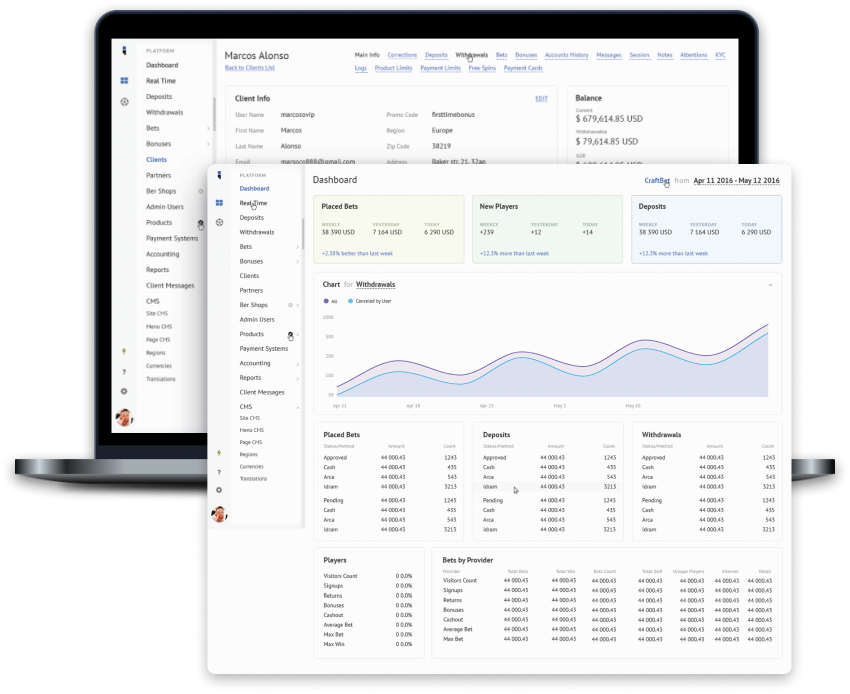
Task: Click the lightning bolt icon in the Dashboard window rail
Action: pyautogui.click(x=219, y=452)
